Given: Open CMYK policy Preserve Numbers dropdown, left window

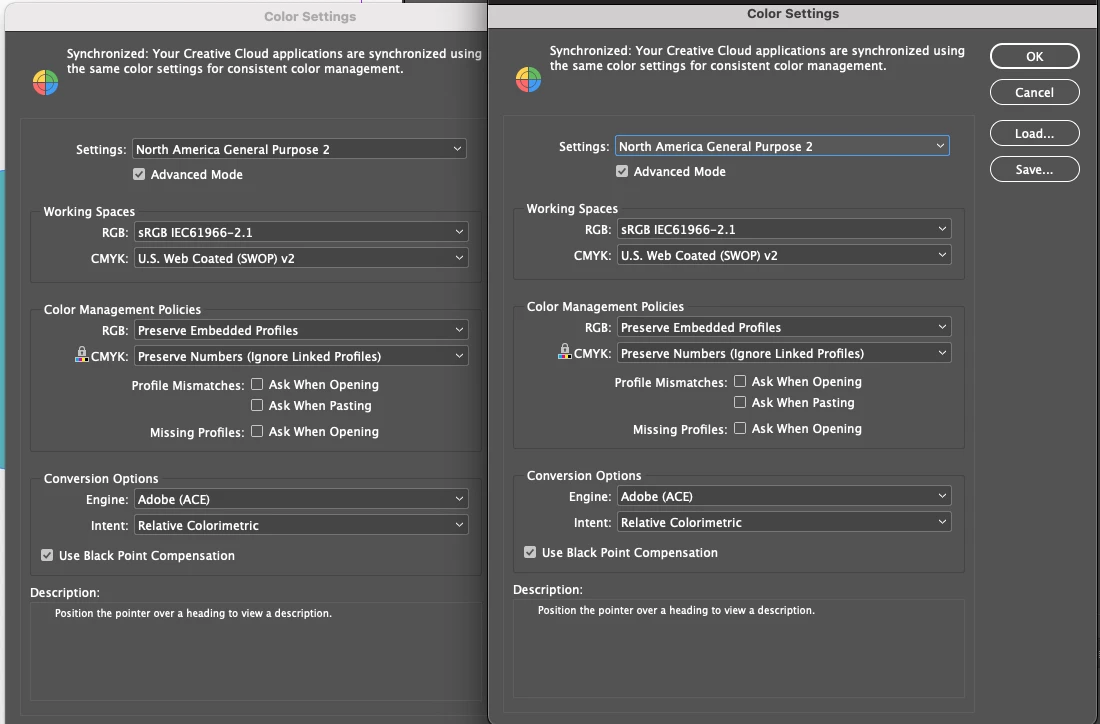Looking at the screenshot, I should coord(302,356).
